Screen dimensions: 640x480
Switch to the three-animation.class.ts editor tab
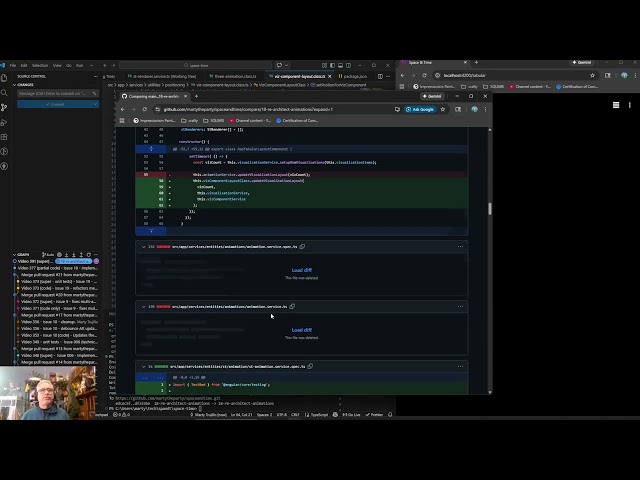[x=235, y=76]
